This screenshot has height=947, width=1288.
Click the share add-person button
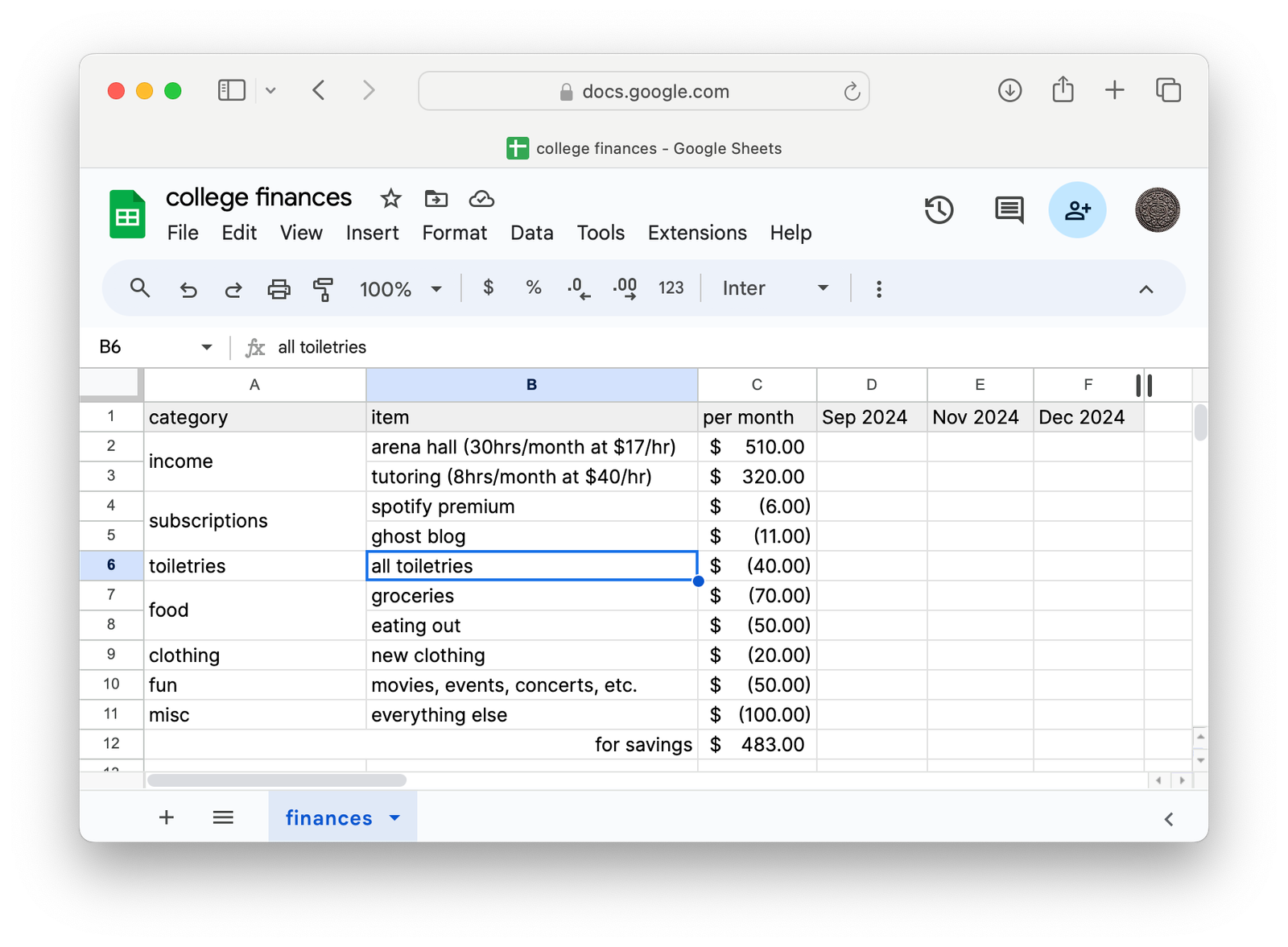1077,210
